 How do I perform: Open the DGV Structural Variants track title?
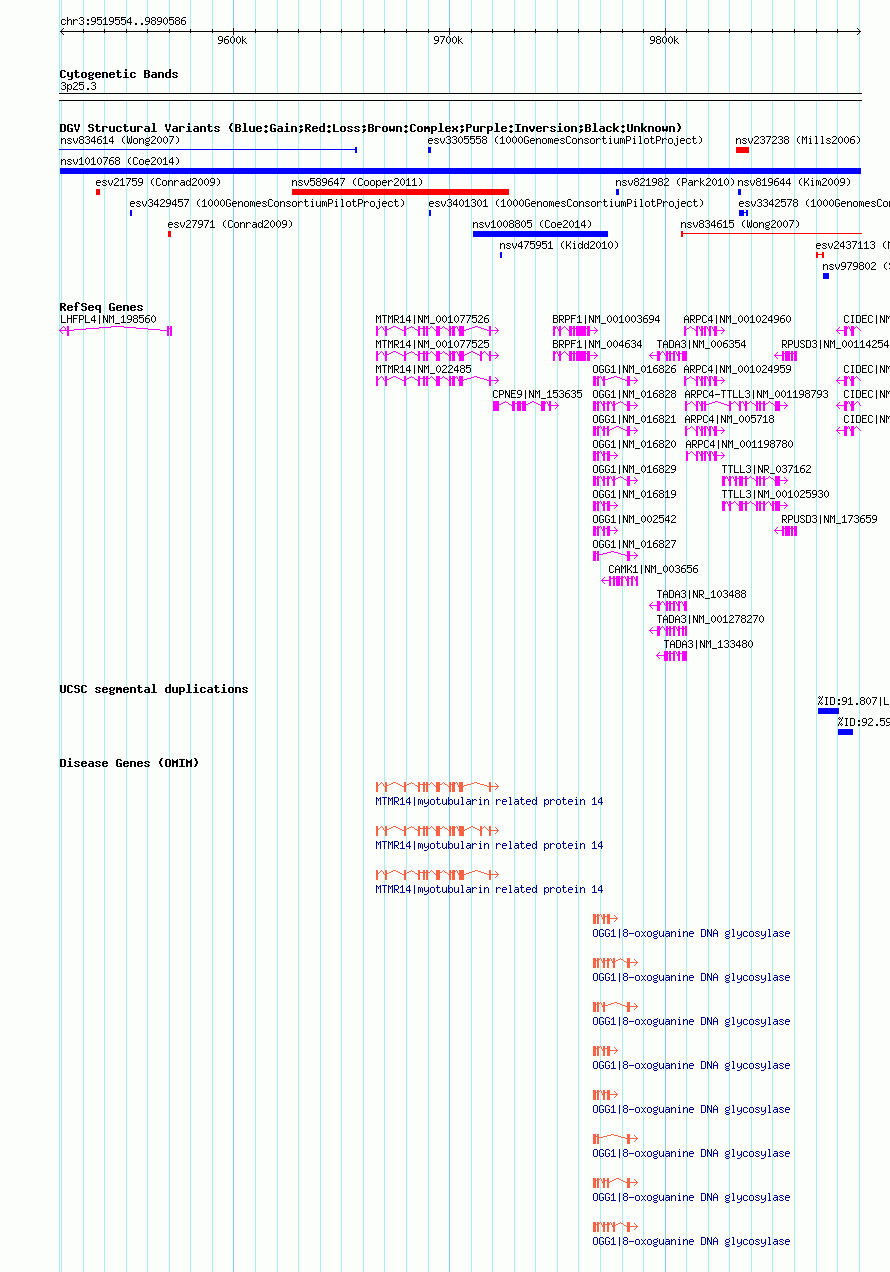370,128
